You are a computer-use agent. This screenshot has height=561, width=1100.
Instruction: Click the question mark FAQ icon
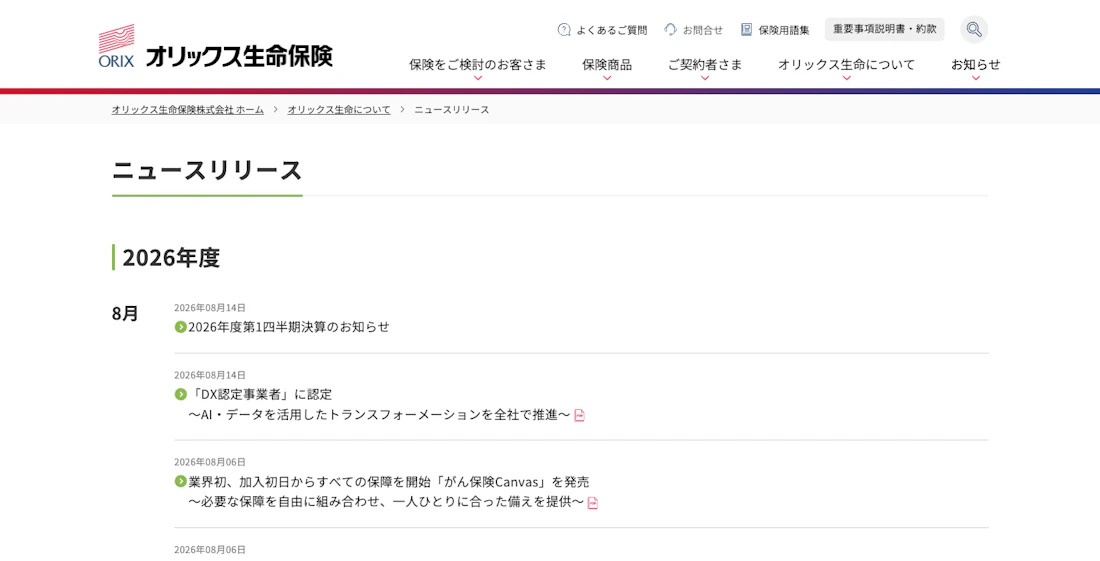tap(564, 29)
